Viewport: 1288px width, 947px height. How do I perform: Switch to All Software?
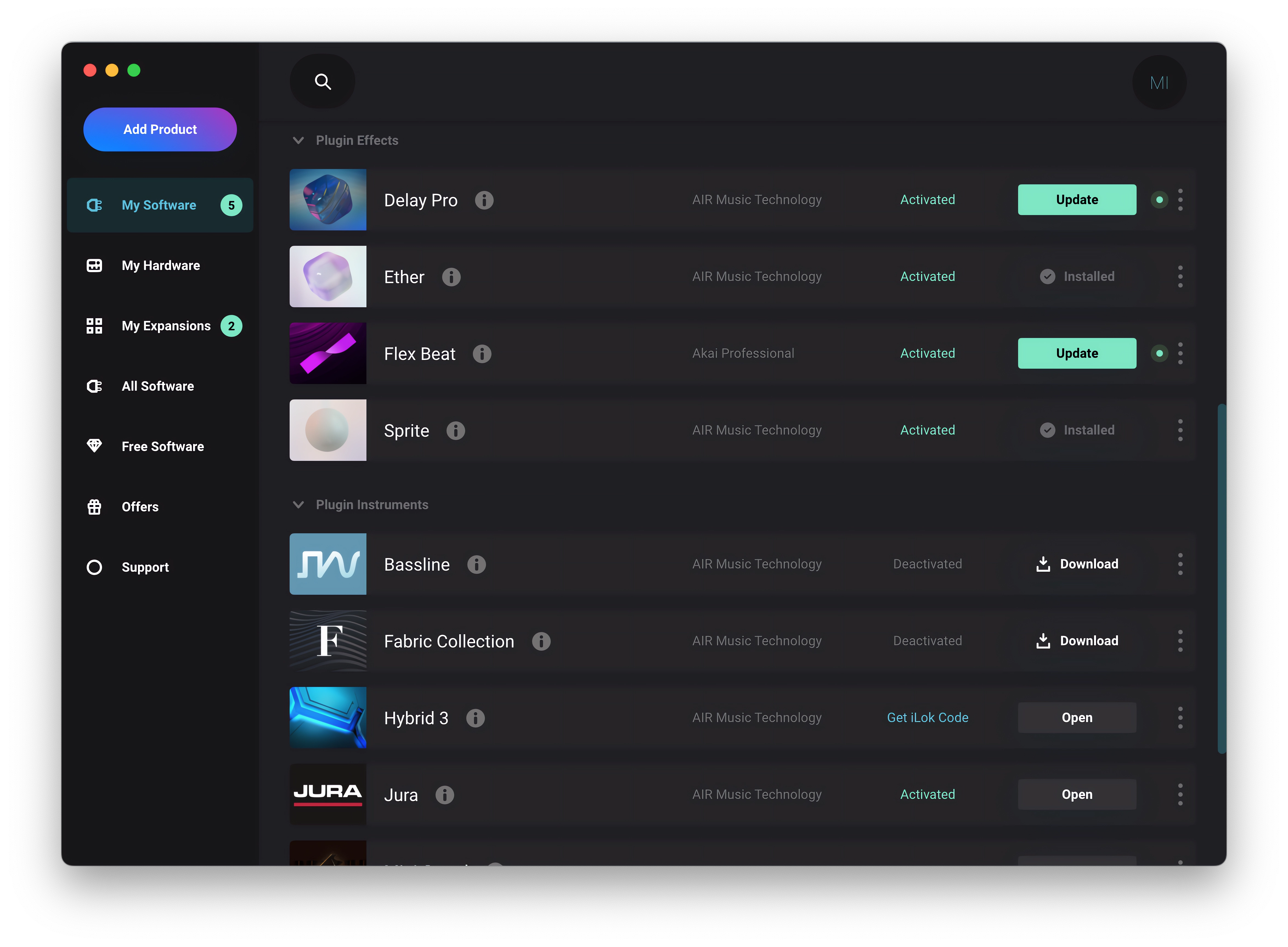[160, 386]
